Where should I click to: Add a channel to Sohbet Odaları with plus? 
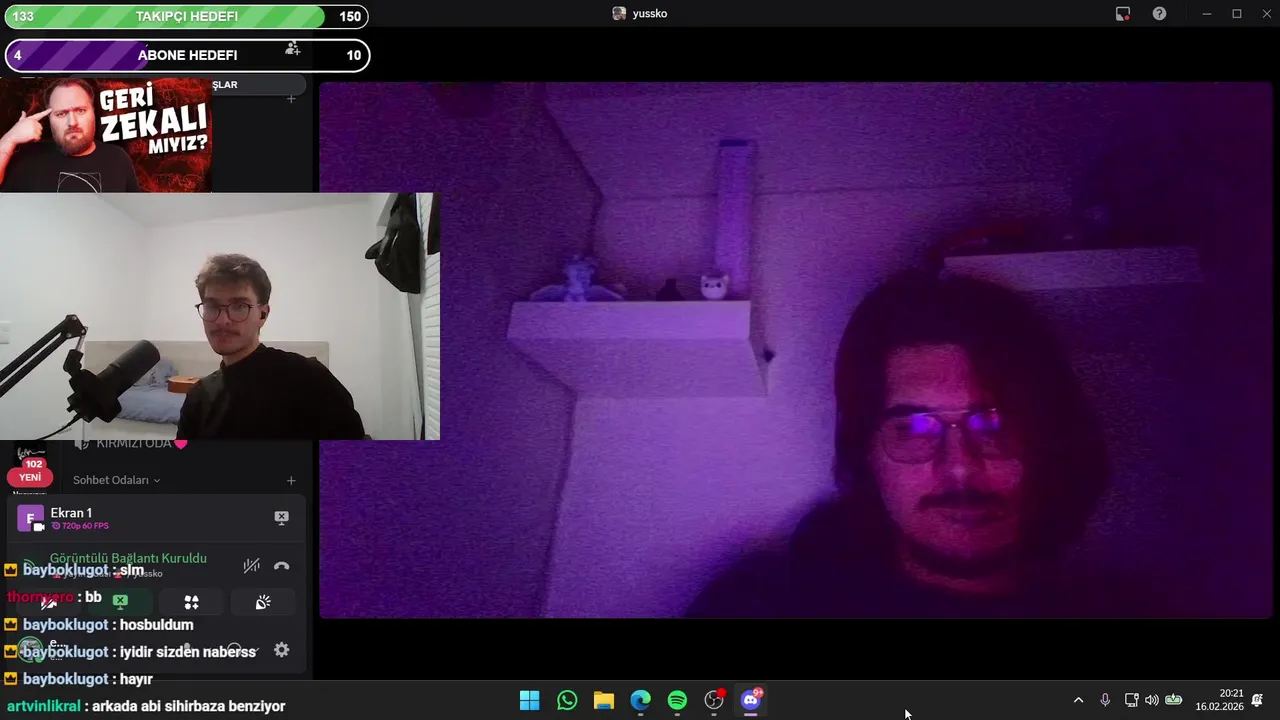291,481
